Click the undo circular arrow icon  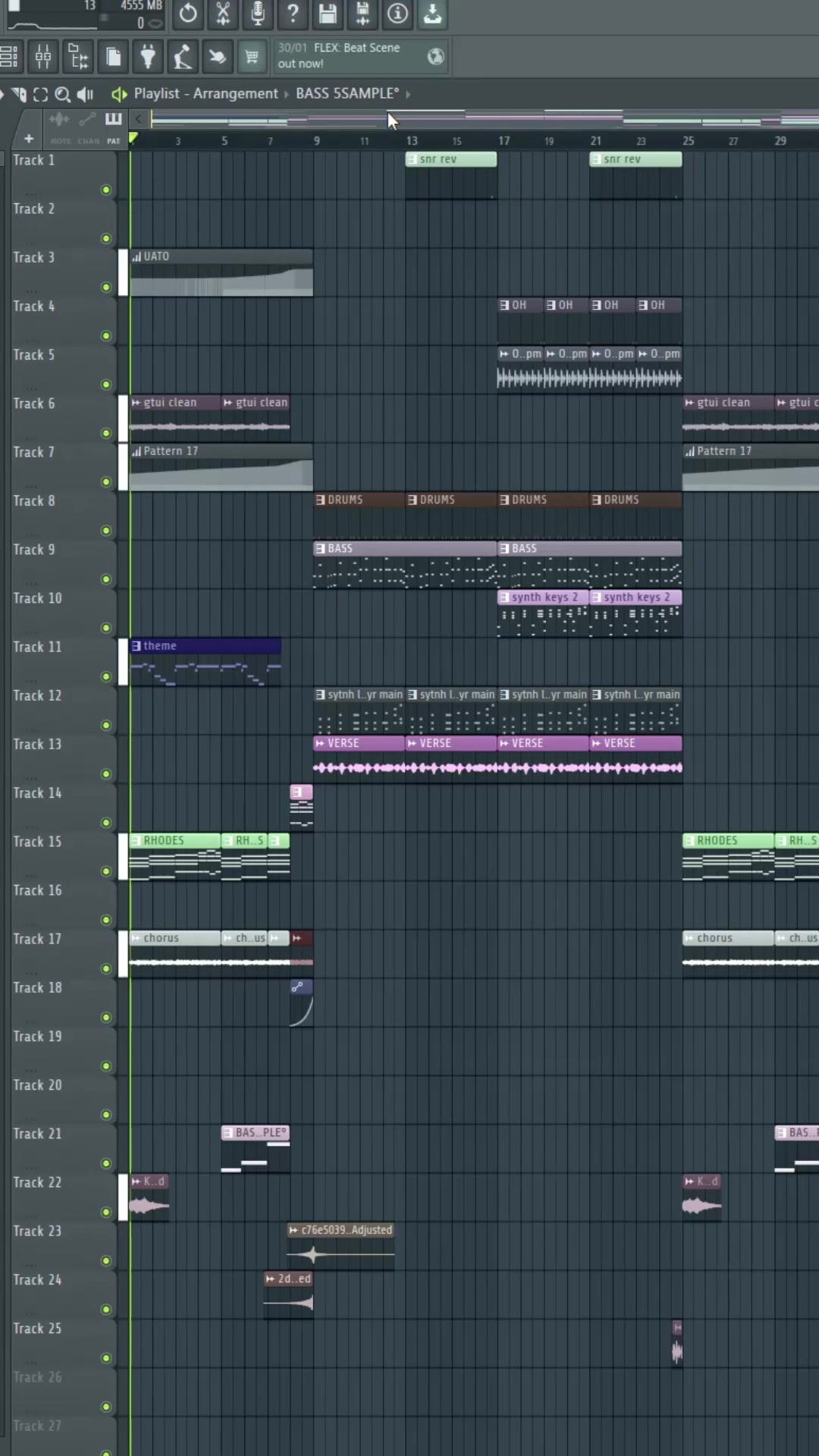(188, 13)
